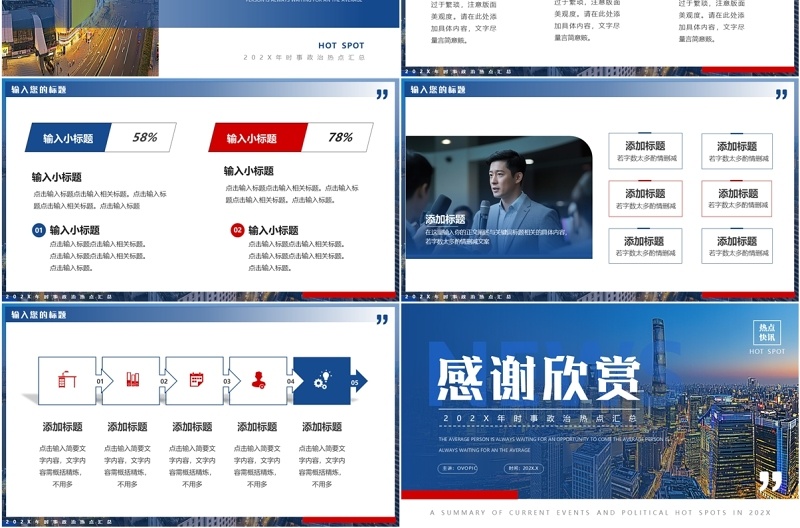
Task: Select the 感谢欣赏 headline text
Action: click(x=539, y=379)
